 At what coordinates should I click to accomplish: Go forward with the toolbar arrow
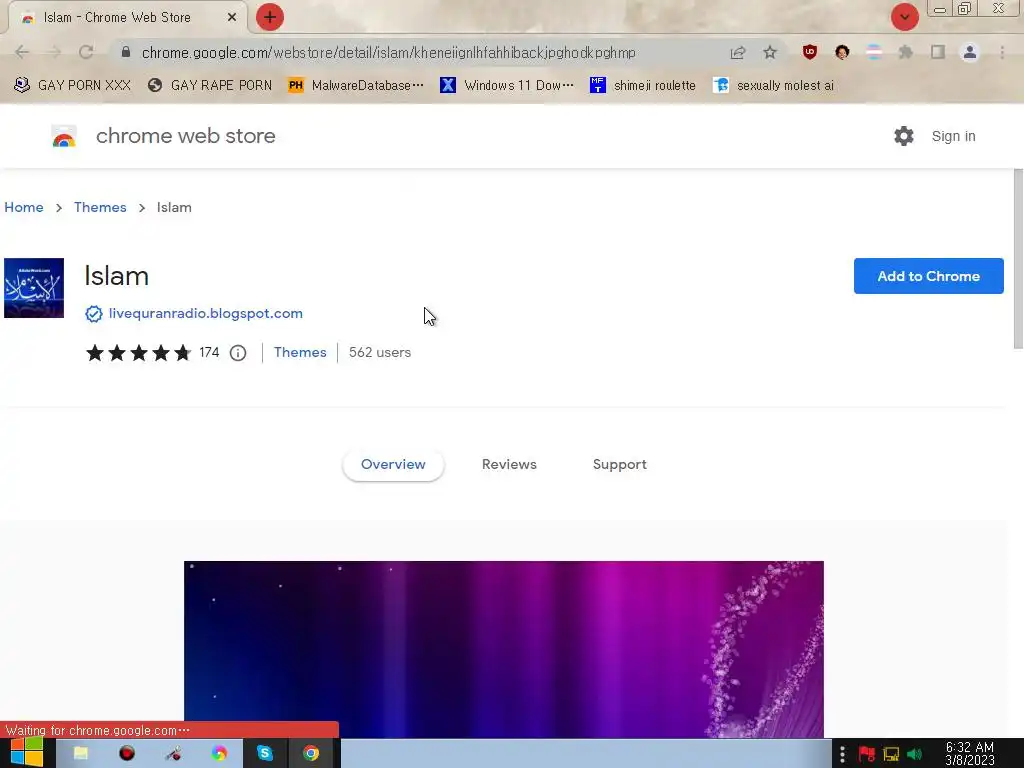(54, 52)
